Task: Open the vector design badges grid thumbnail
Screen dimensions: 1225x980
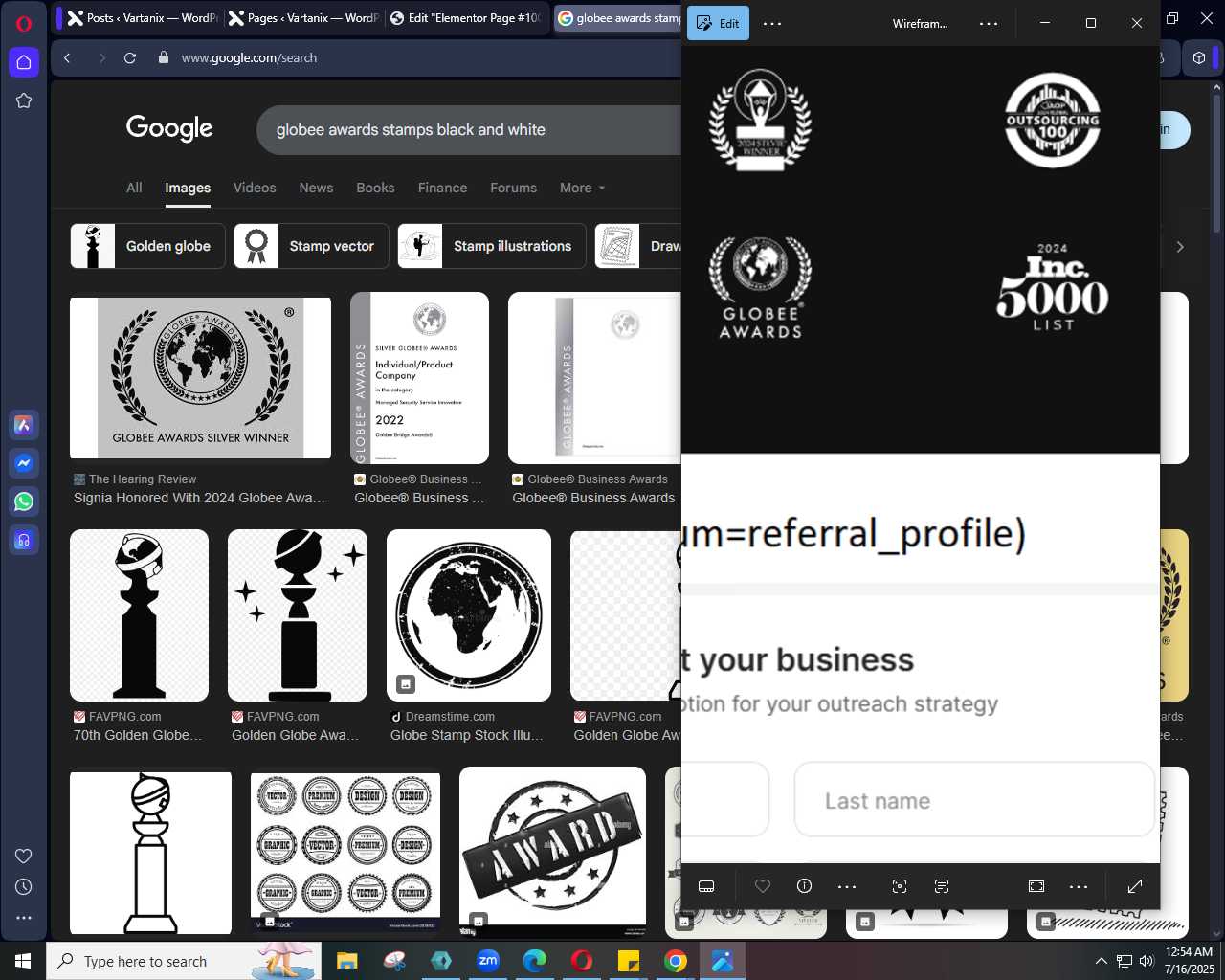Action: click(x=345, y=852)
